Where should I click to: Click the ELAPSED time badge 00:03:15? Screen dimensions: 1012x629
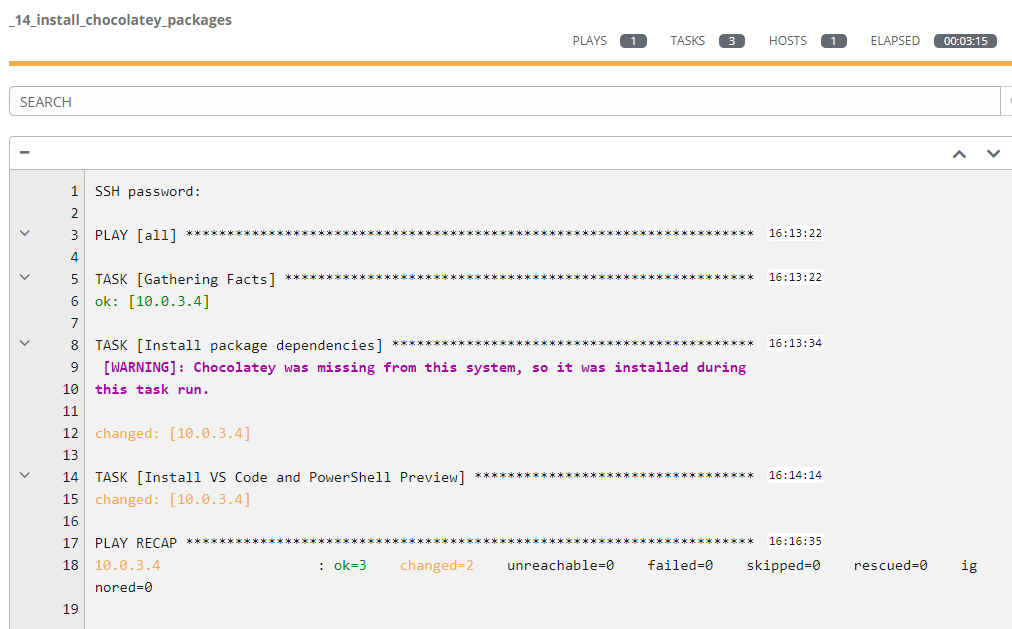click(966, 41)
